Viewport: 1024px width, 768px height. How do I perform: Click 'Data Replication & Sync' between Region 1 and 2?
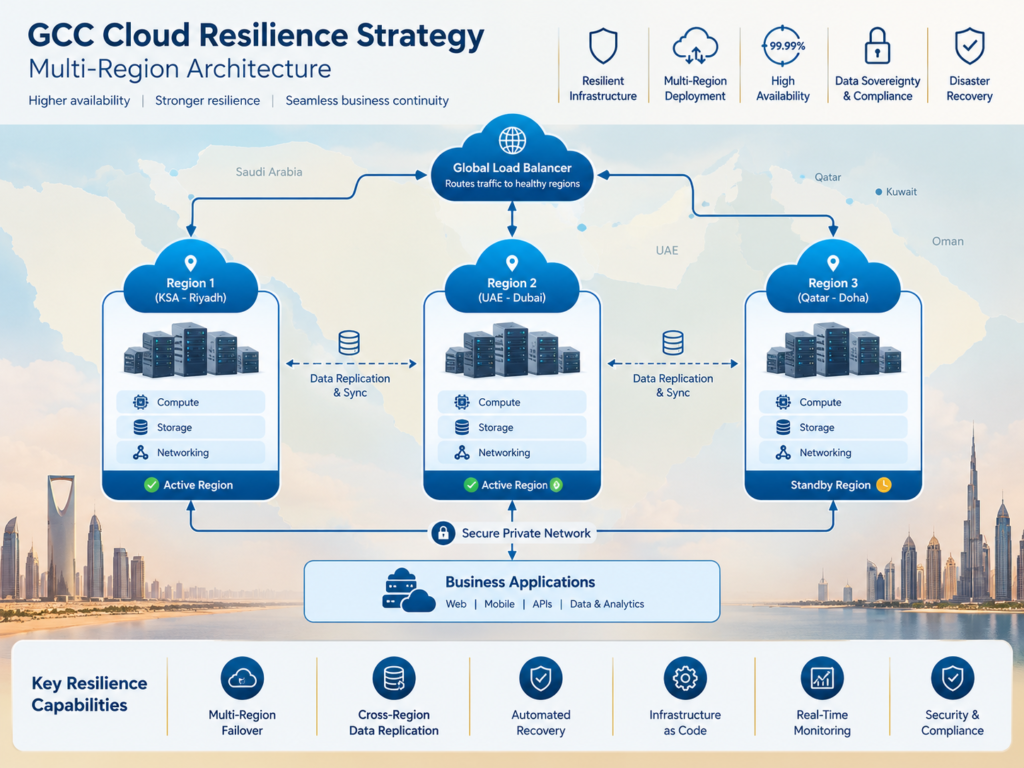[x=350, y=385]
